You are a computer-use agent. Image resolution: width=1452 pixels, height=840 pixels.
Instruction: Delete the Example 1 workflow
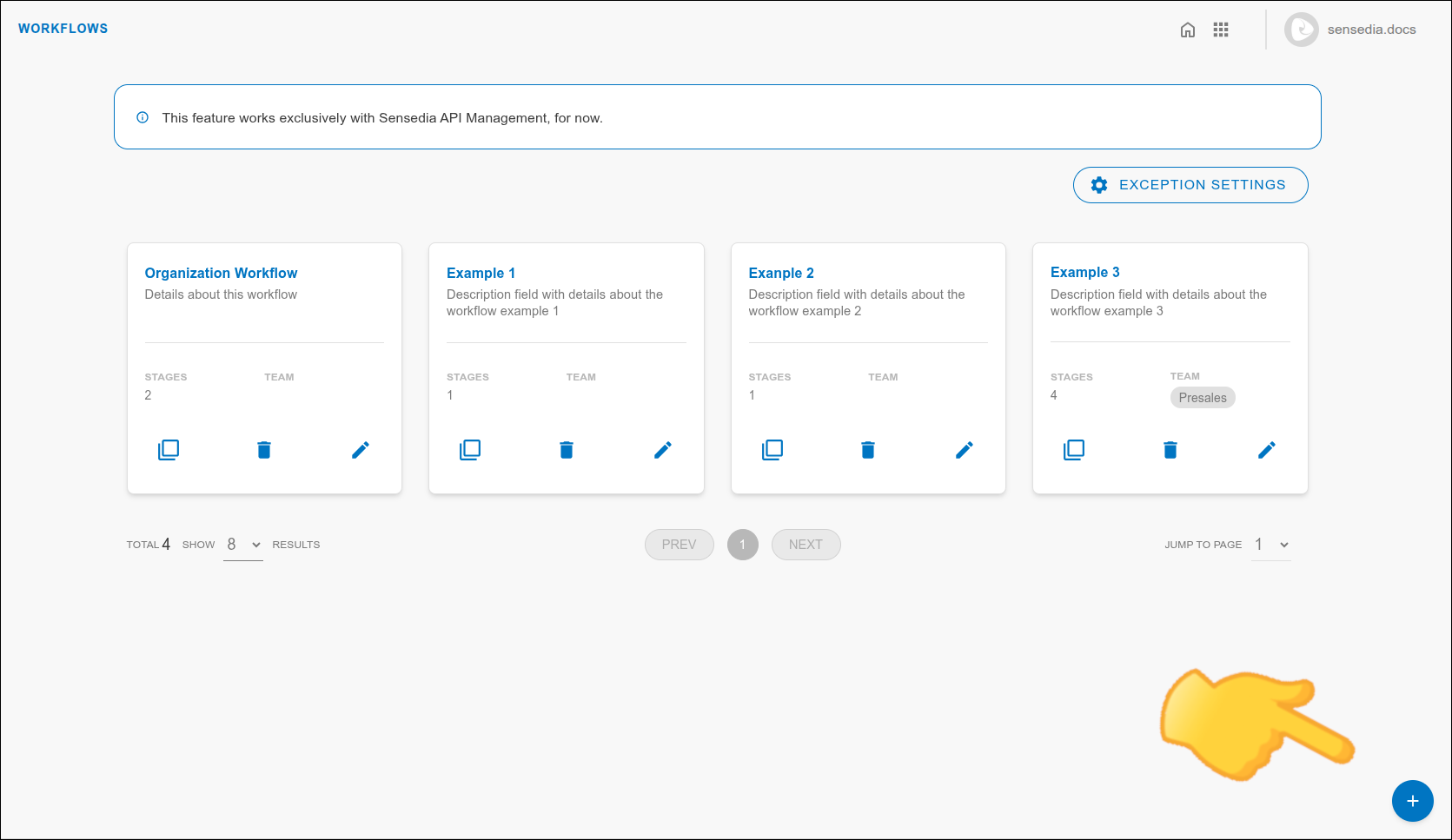566,449
